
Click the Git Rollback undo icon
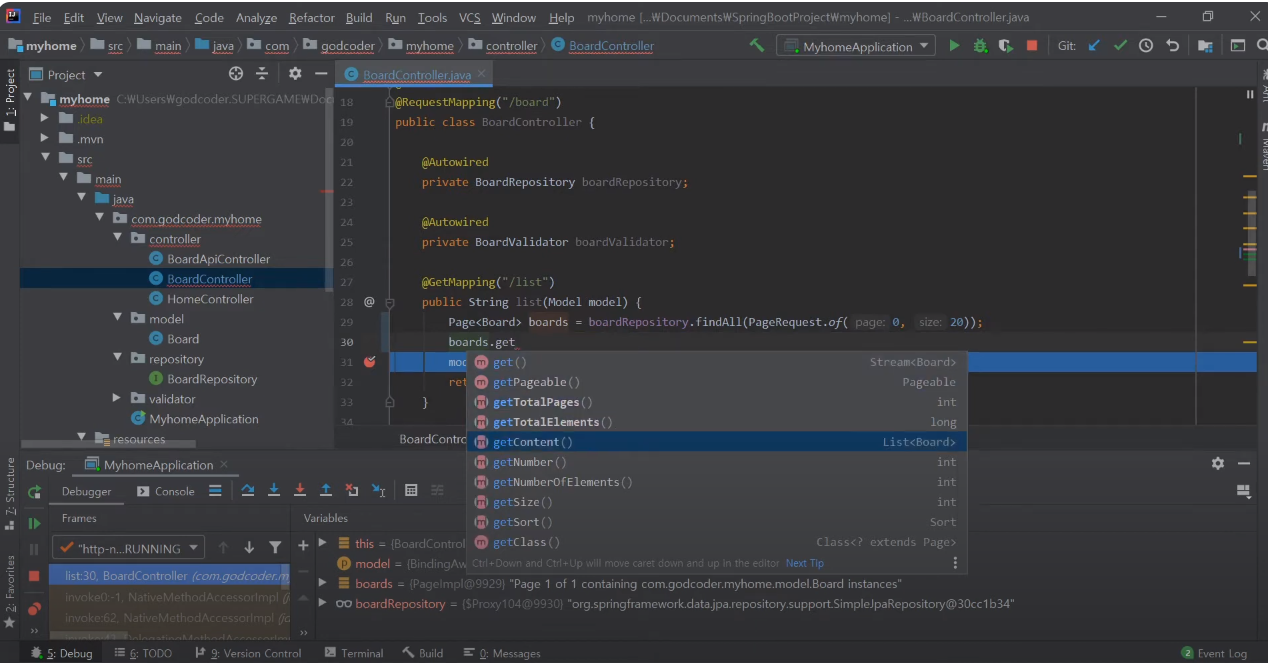pos(1172,45)
